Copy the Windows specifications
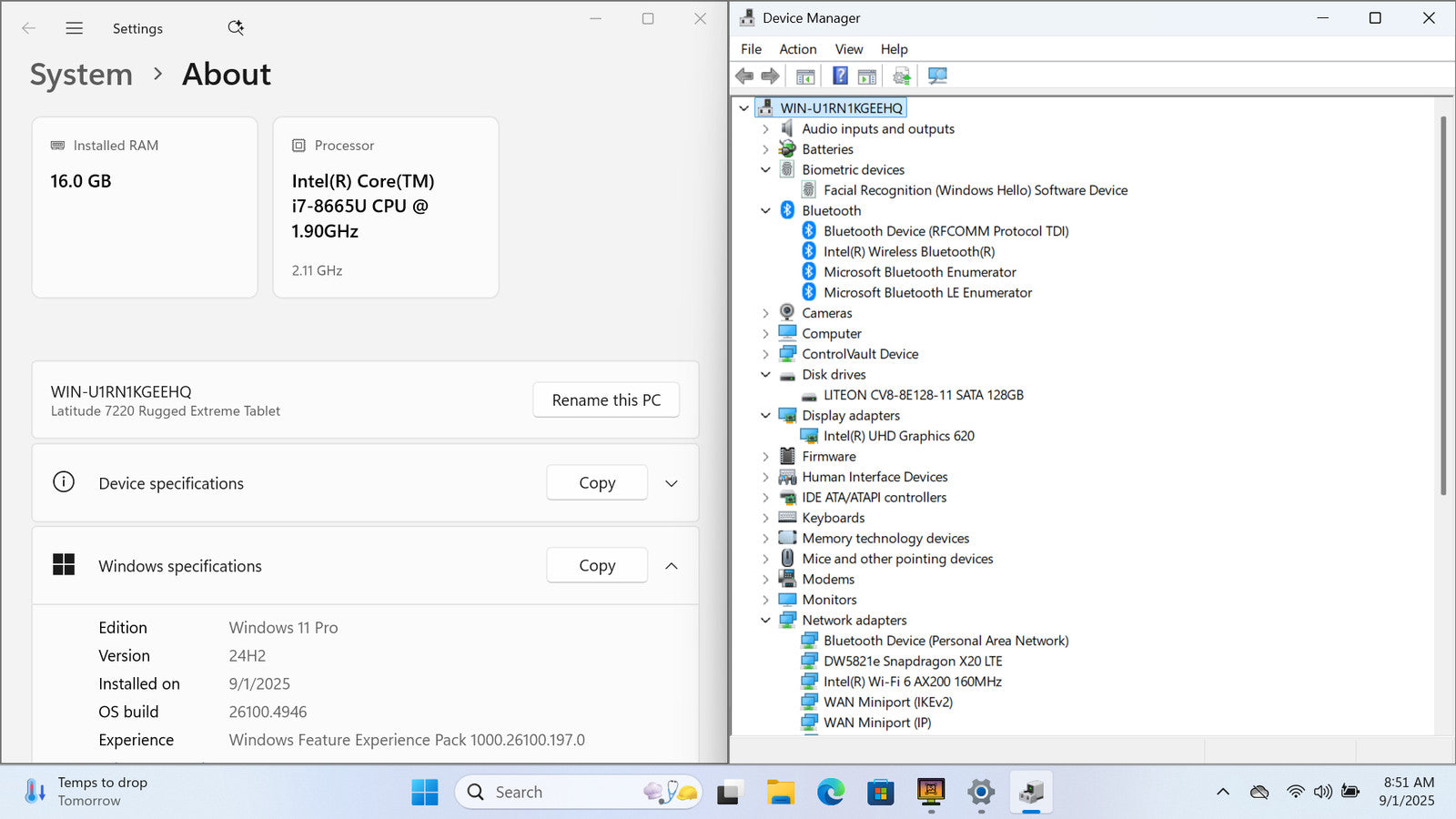 (597, 566)
